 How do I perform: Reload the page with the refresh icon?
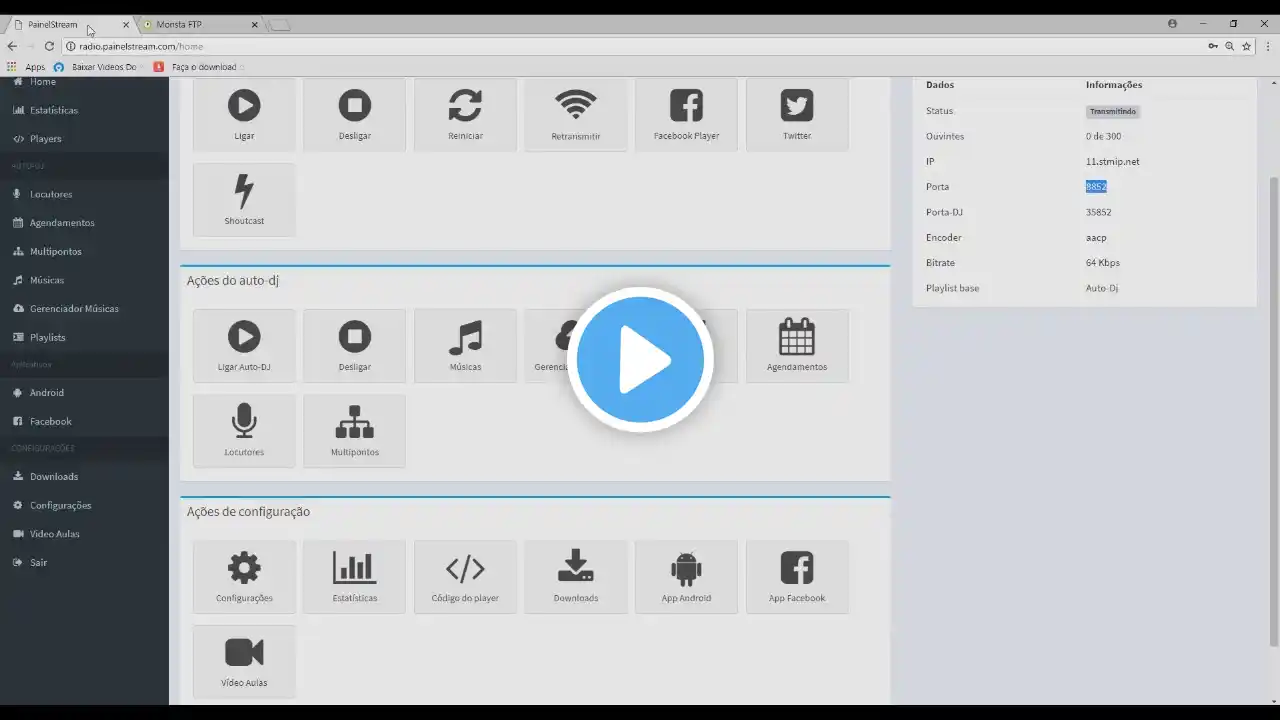pyautogui.click(x=49, y=46)
